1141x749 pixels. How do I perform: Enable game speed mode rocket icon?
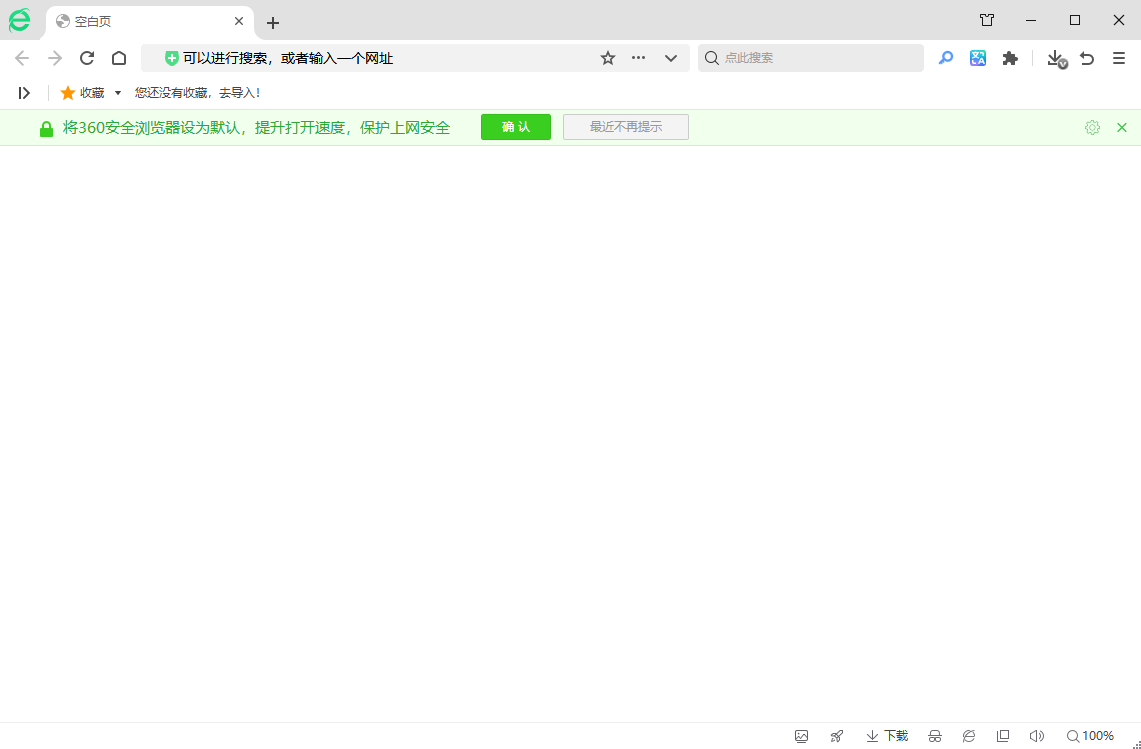836,736
